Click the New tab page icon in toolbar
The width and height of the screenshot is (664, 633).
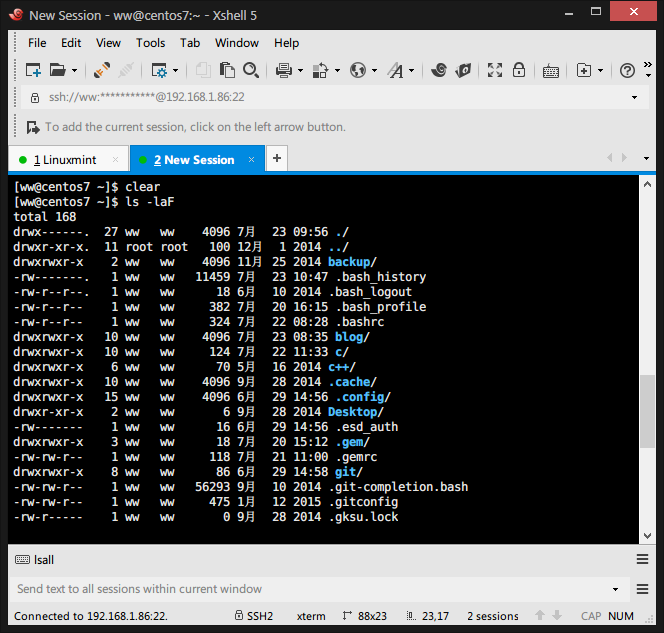584,70
